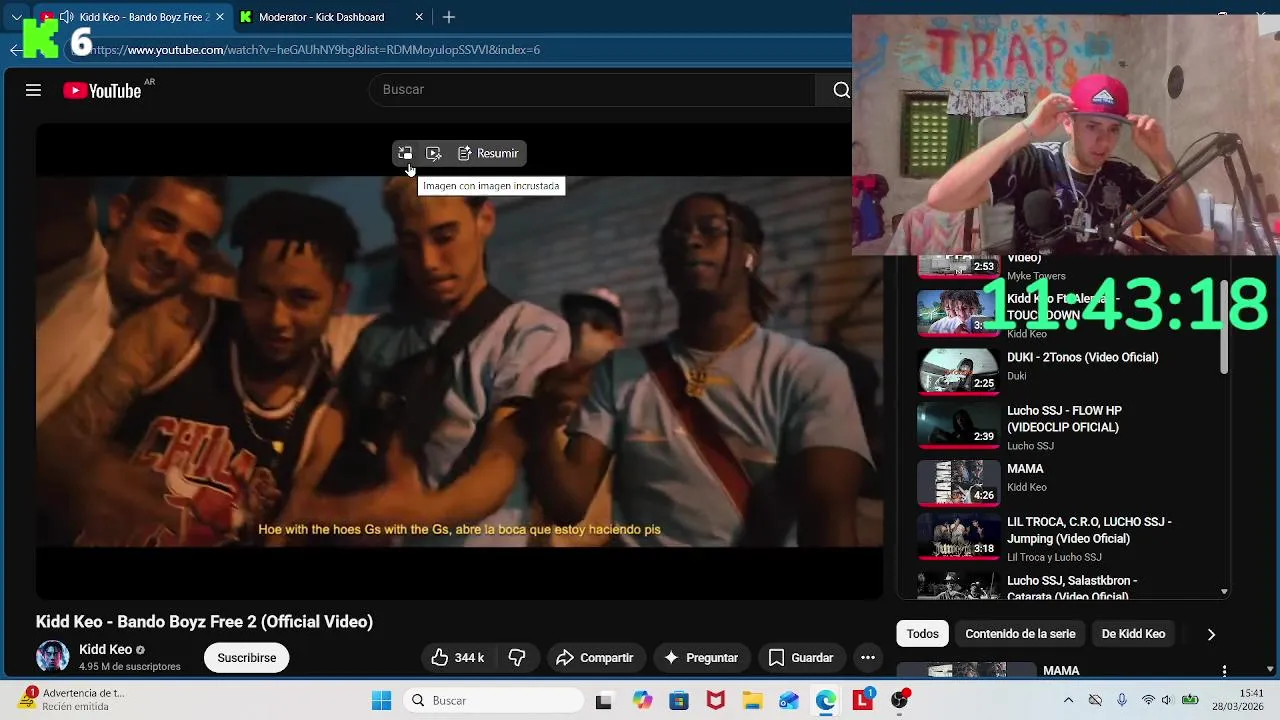Open the red L app on the taskbar

862,701
